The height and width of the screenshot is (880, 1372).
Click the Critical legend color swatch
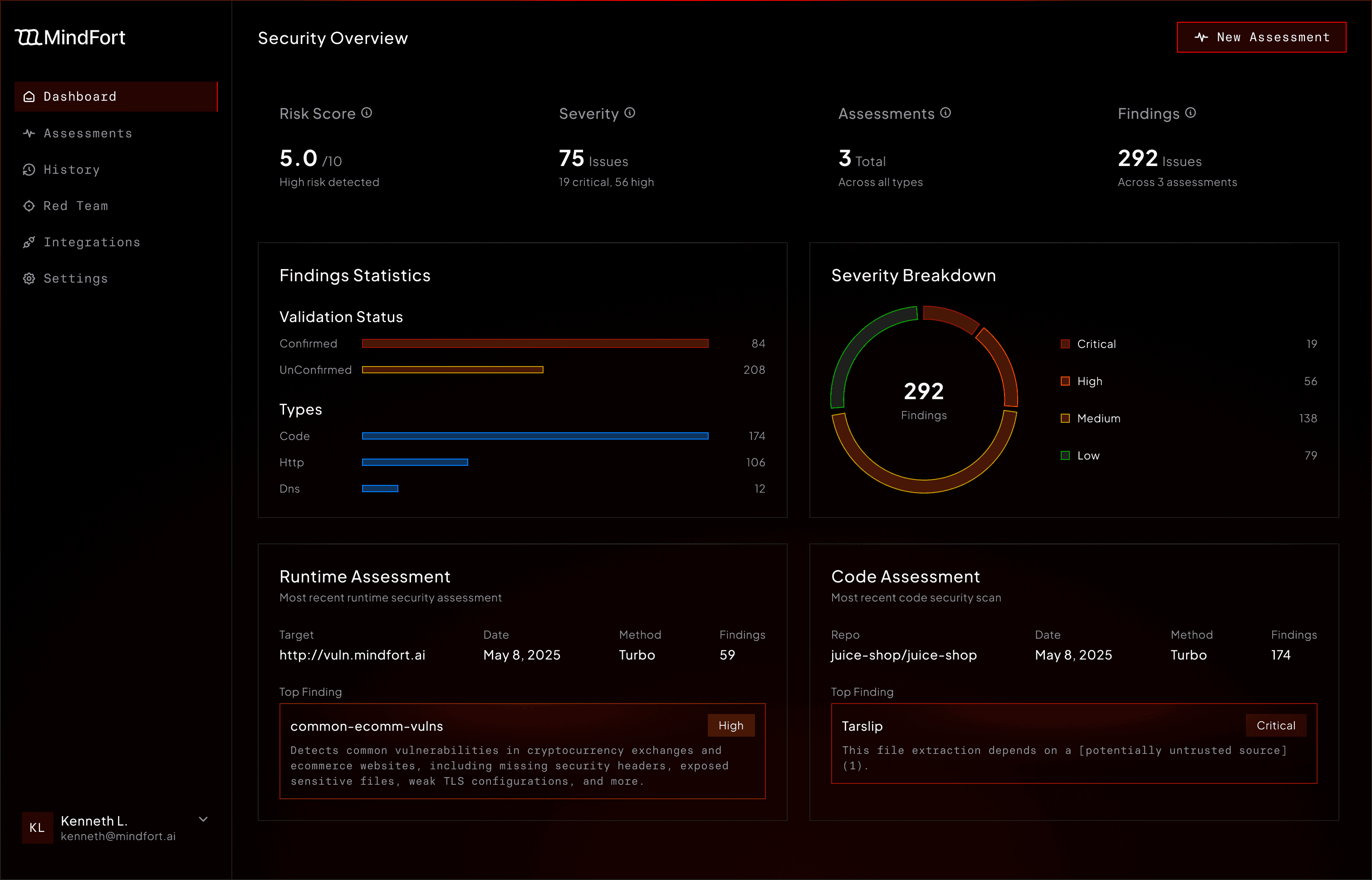1065,344
